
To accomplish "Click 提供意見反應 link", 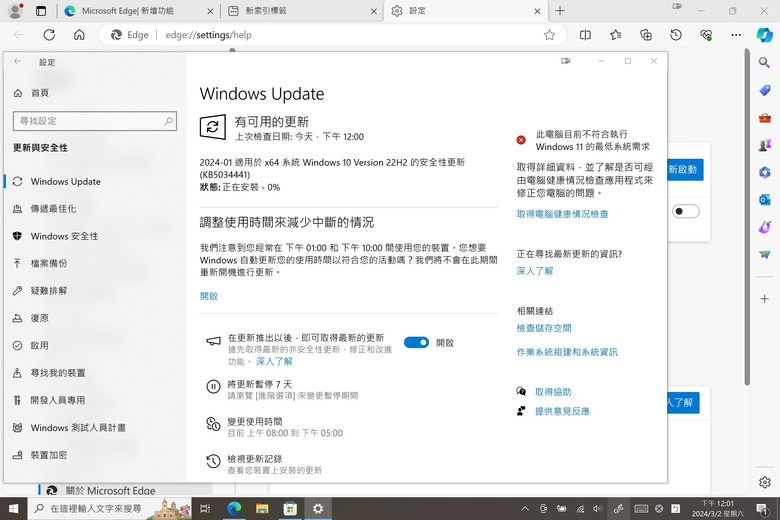I will (x=562, y=411).
